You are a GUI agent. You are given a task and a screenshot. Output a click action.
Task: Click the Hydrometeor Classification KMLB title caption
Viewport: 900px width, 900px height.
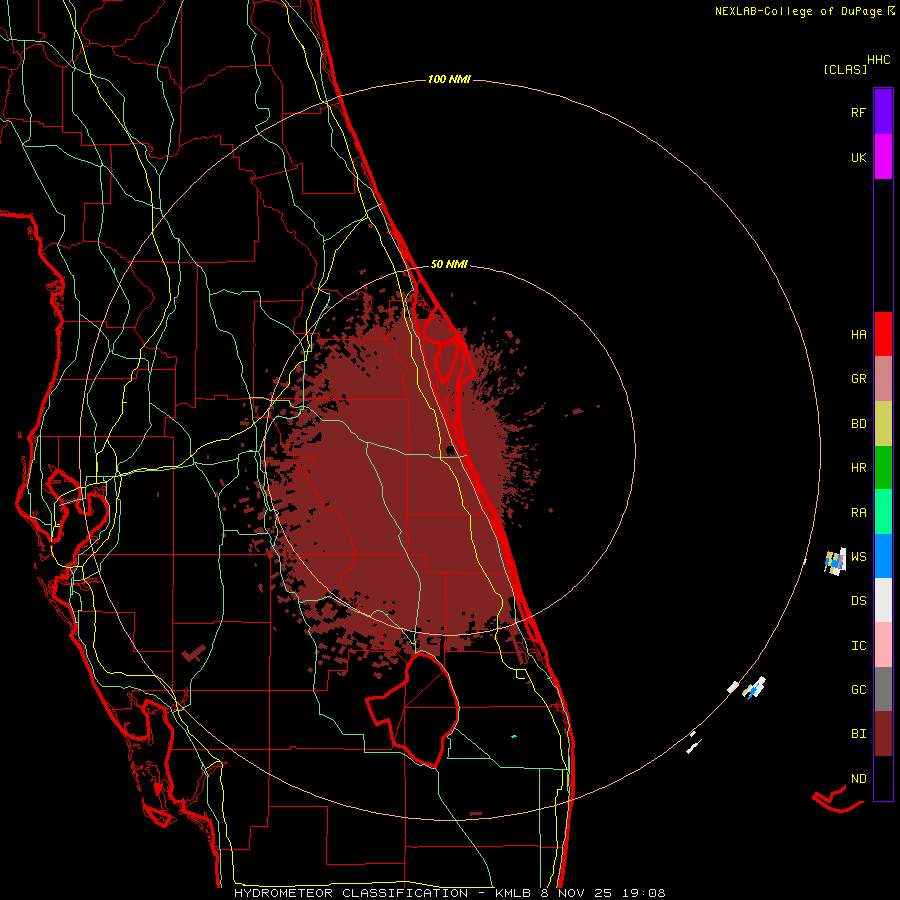coord(449,893)
